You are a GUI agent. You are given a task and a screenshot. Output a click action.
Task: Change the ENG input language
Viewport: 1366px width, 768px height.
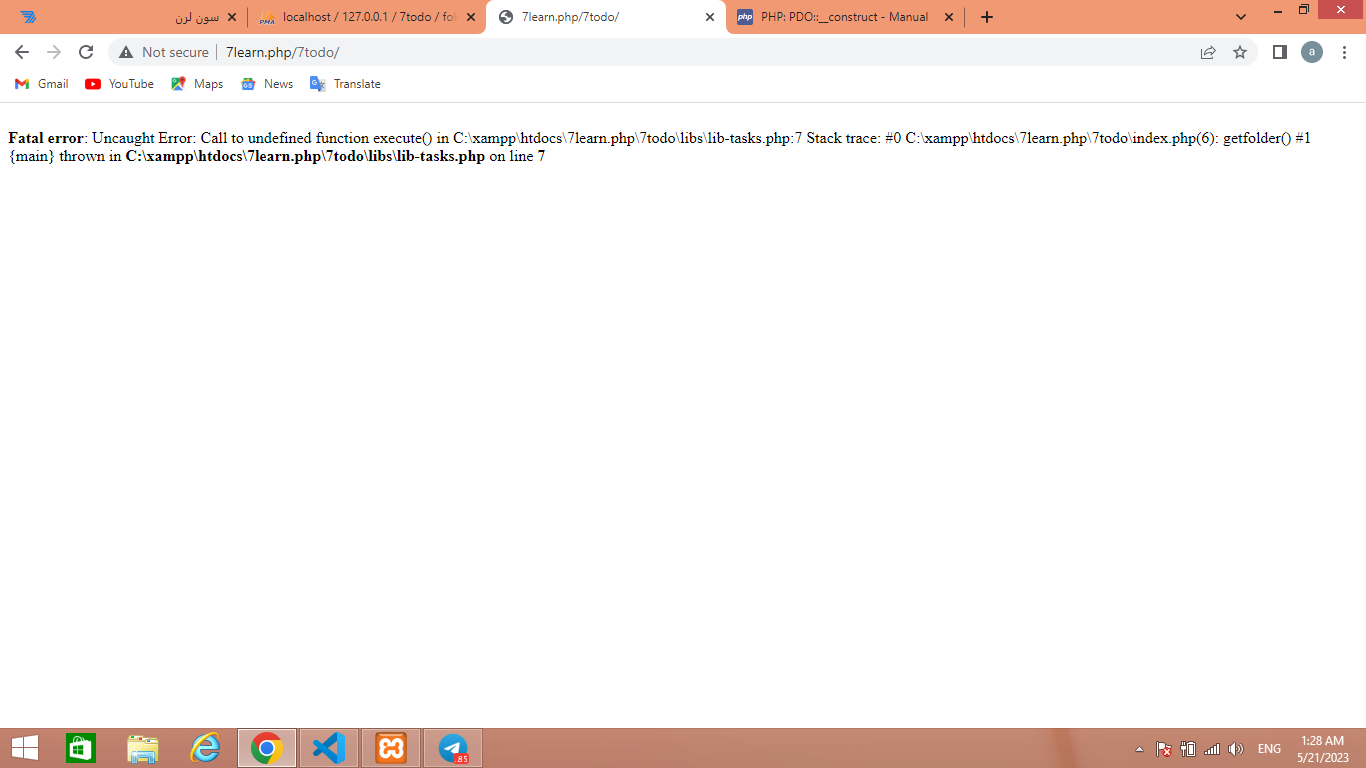pyautogui.click(x=1269, y=749)
